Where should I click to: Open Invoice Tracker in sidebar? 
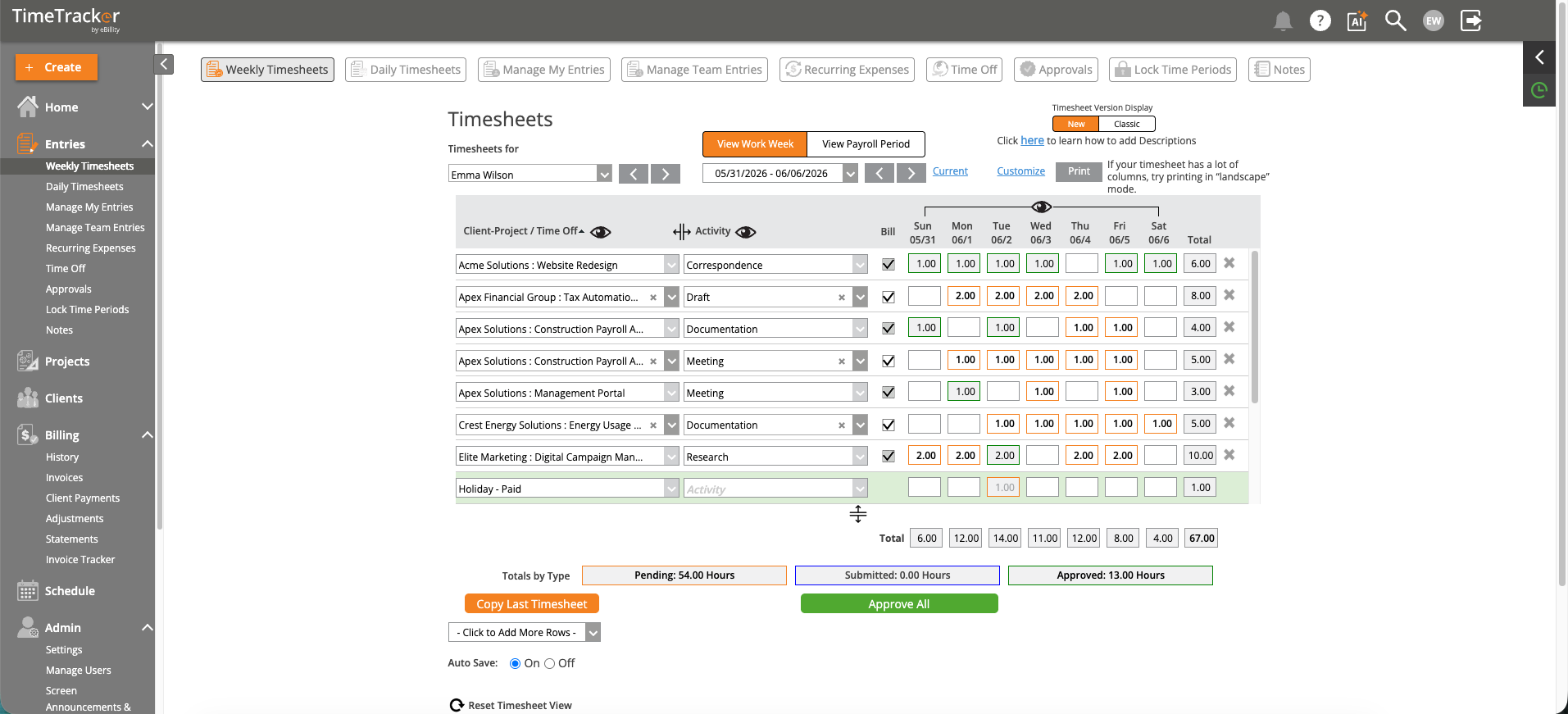80,559
